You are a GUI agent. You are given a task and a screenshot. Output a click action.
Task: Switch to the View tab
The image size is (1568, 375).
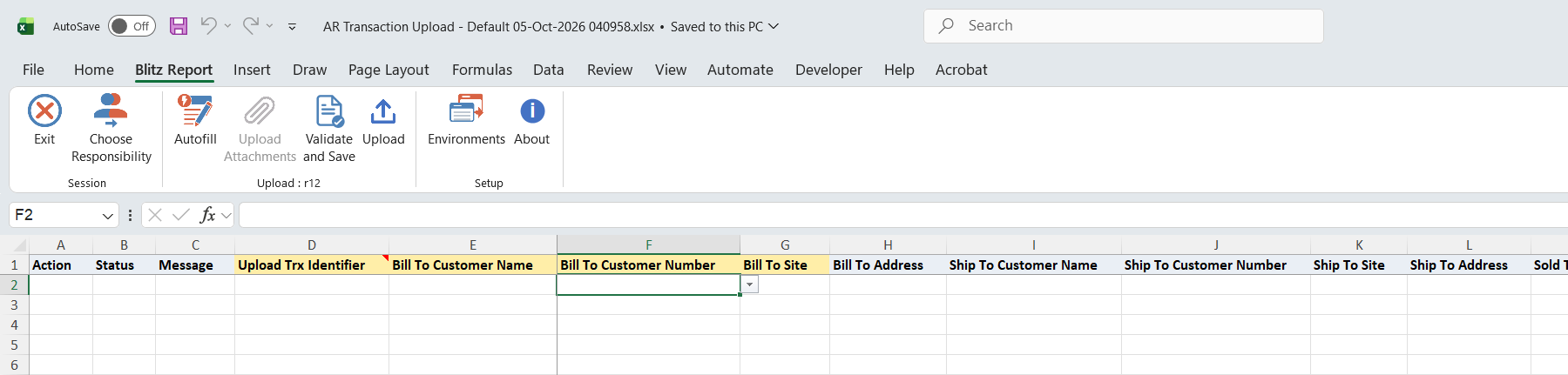671,70
